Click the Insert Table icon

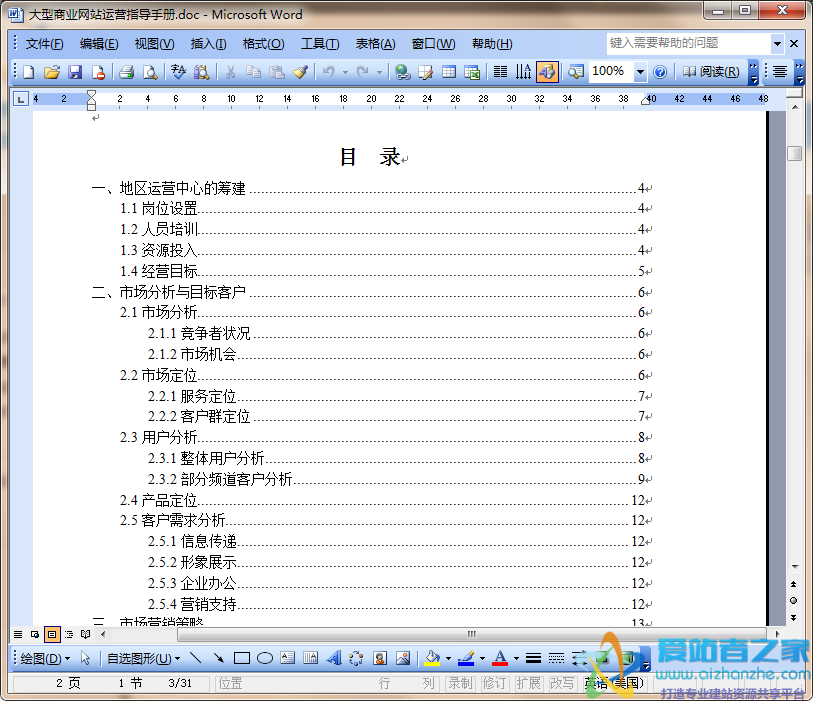coord(449,72)
